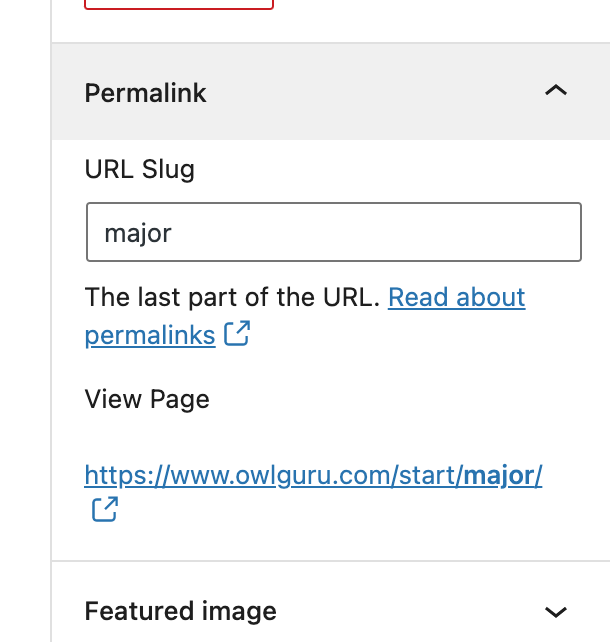Click the external icon after permalinks
Viewport: 610px width, 642px height.
[x=237, y=333]
